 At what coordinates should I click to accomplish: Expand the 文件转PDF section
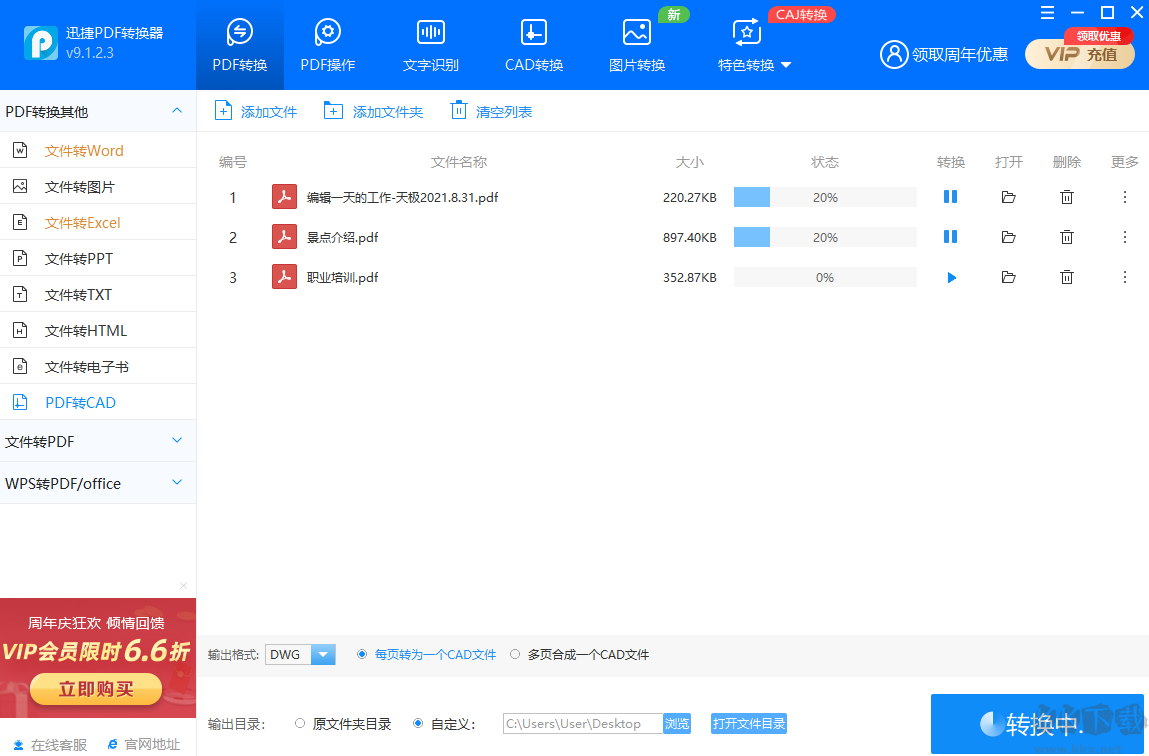click(x=177, y=440)
